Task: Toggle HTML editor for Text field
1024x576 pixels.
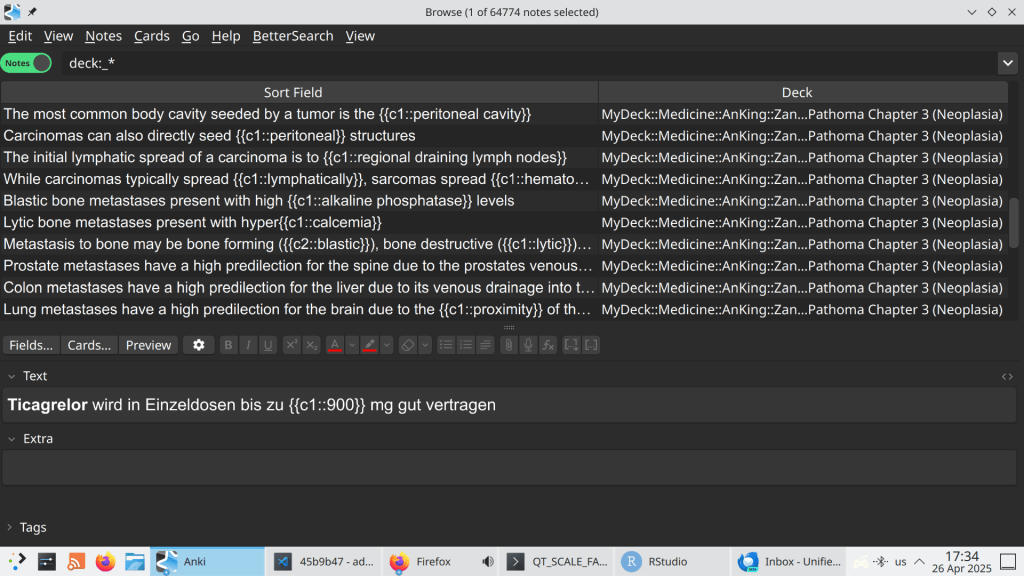Action: coord(1007,376)
